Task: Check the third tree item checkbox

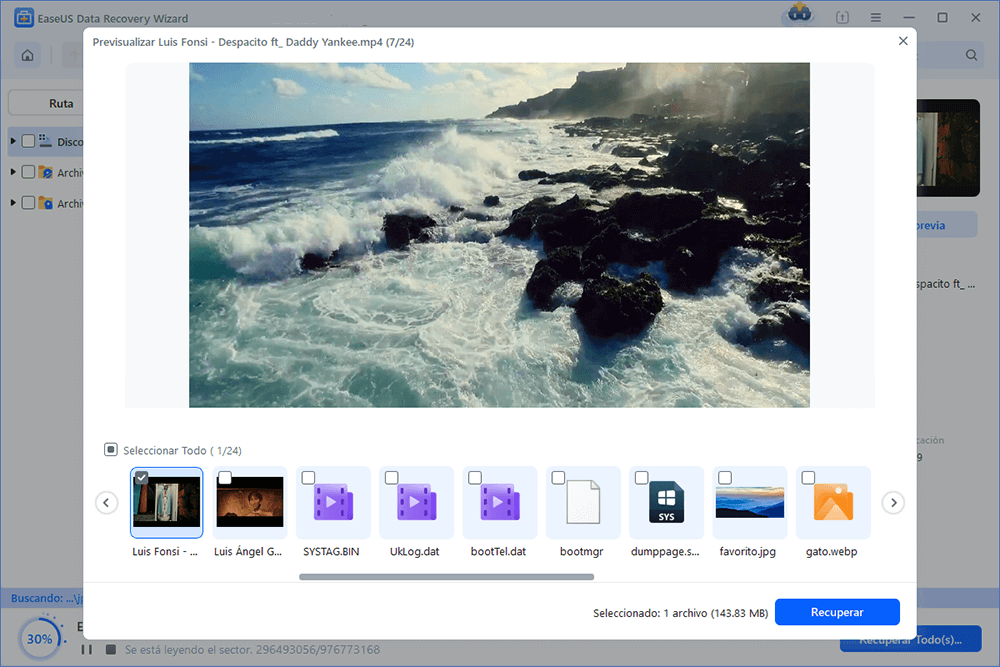Action: point(28,203)
